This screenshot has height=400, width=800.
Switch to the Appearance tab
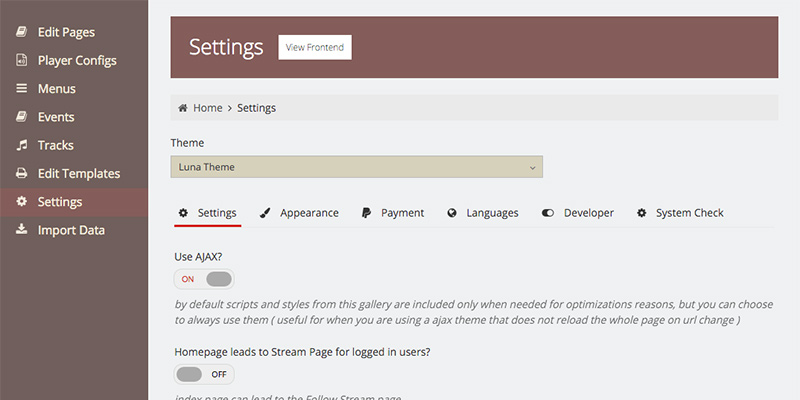[299, 213]
